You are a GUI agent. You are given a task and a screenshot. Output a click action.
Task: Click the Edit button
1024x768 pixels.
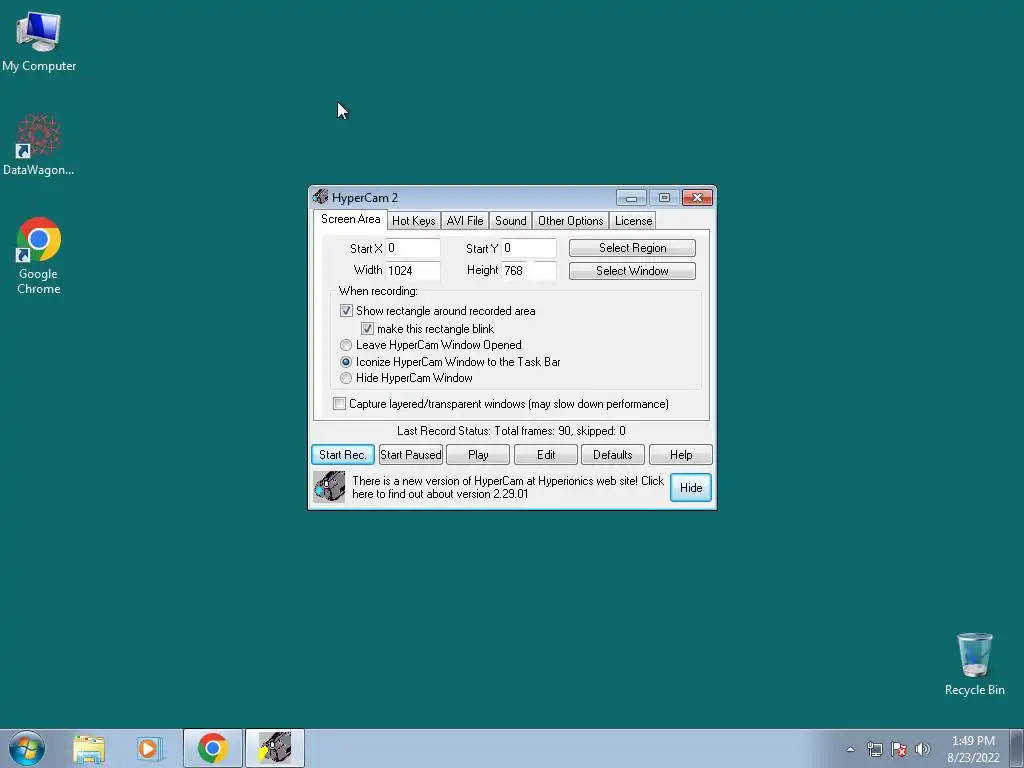coord(546,455)
